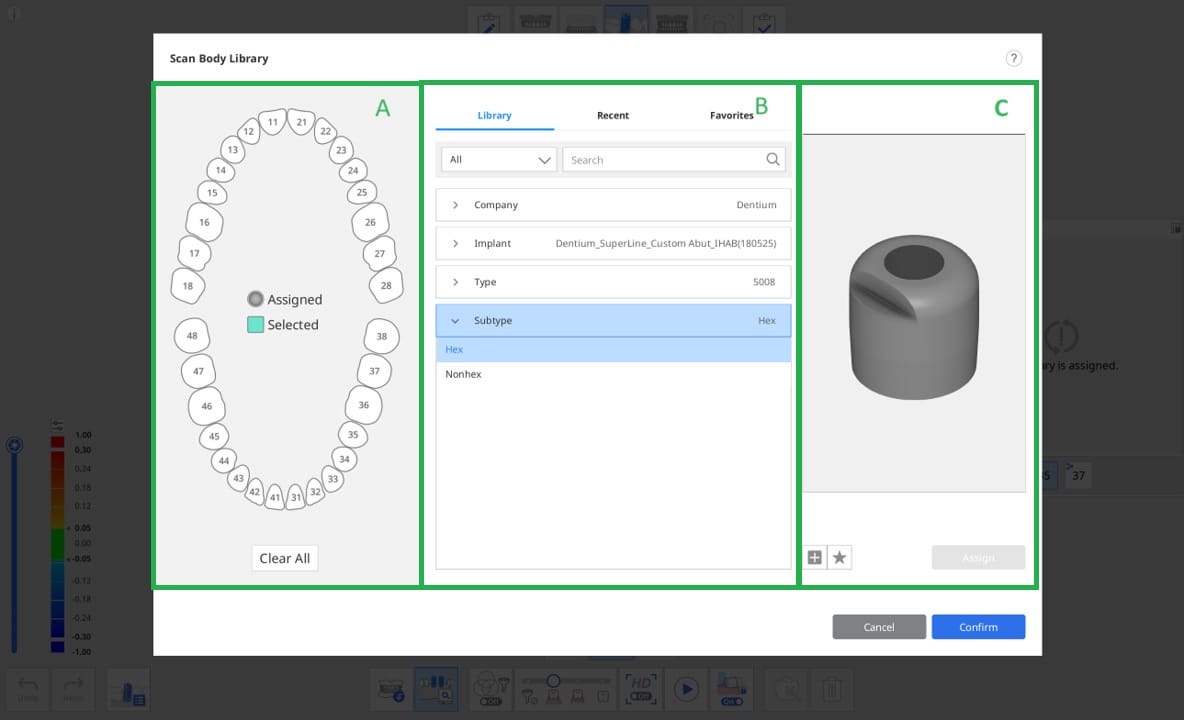Image resolution: width=1184 pixels, height=720 pixels.
Task: Choose the Nonhex subtype option
Action: click(613, 374)
